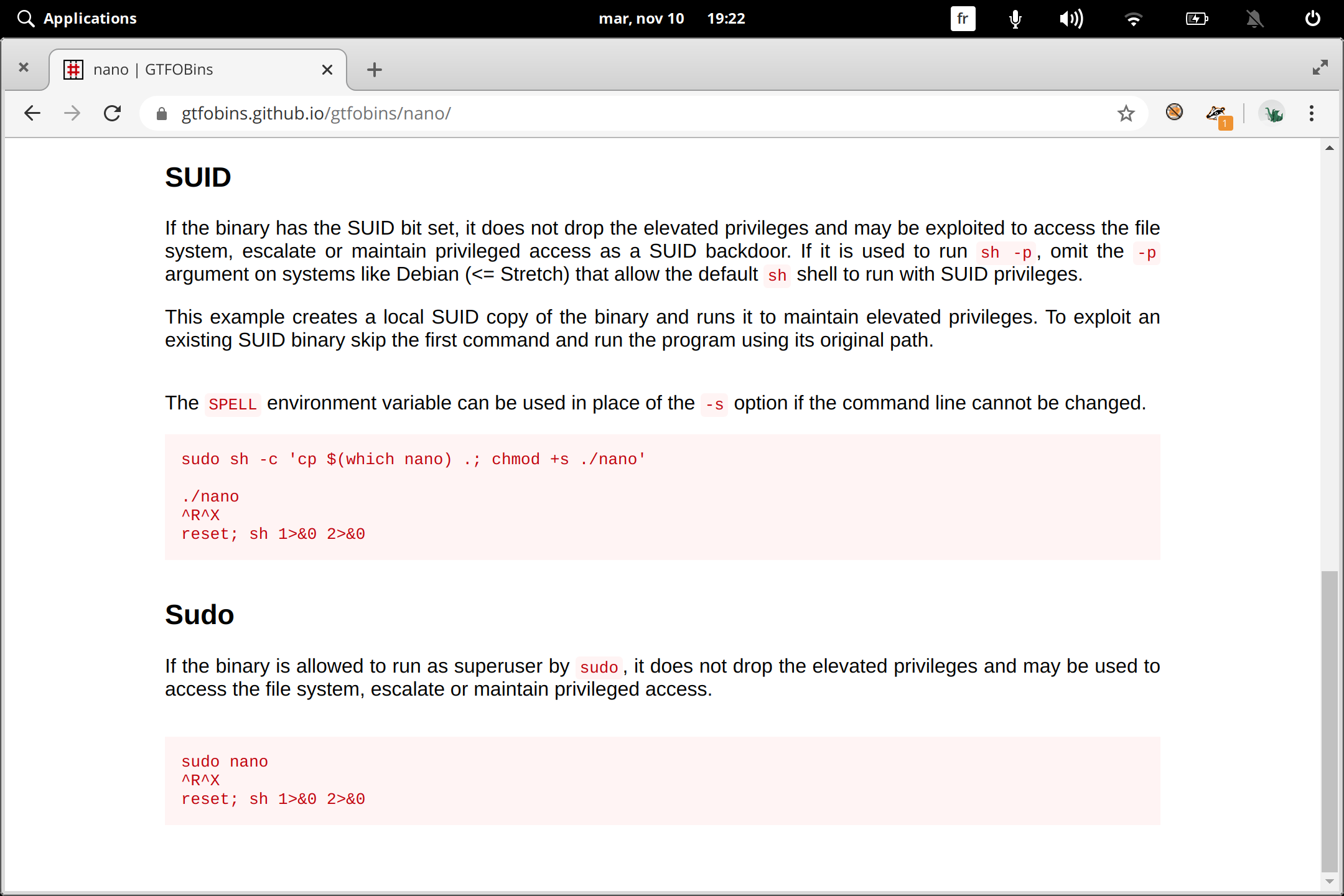View site security via the padlock icon
Image resolution: width=1344 pixels, height=896 pixels.
(161, 113)
